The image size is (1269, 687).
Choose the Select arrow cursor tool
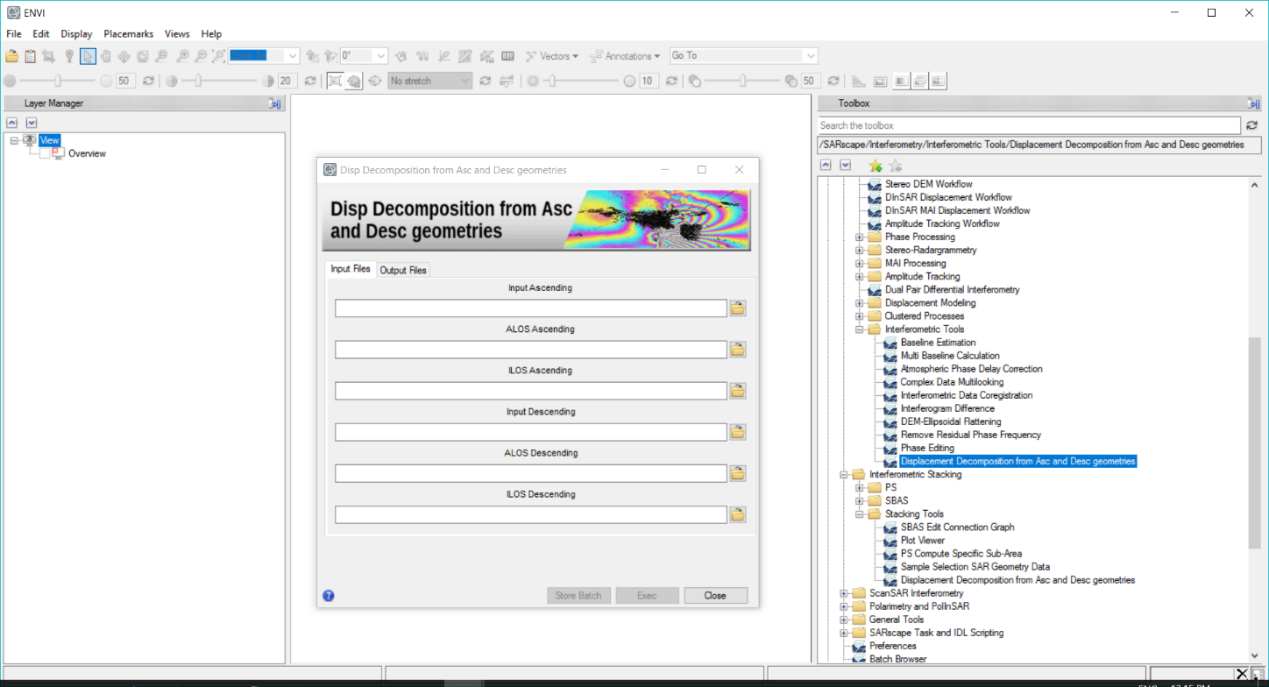88,56
